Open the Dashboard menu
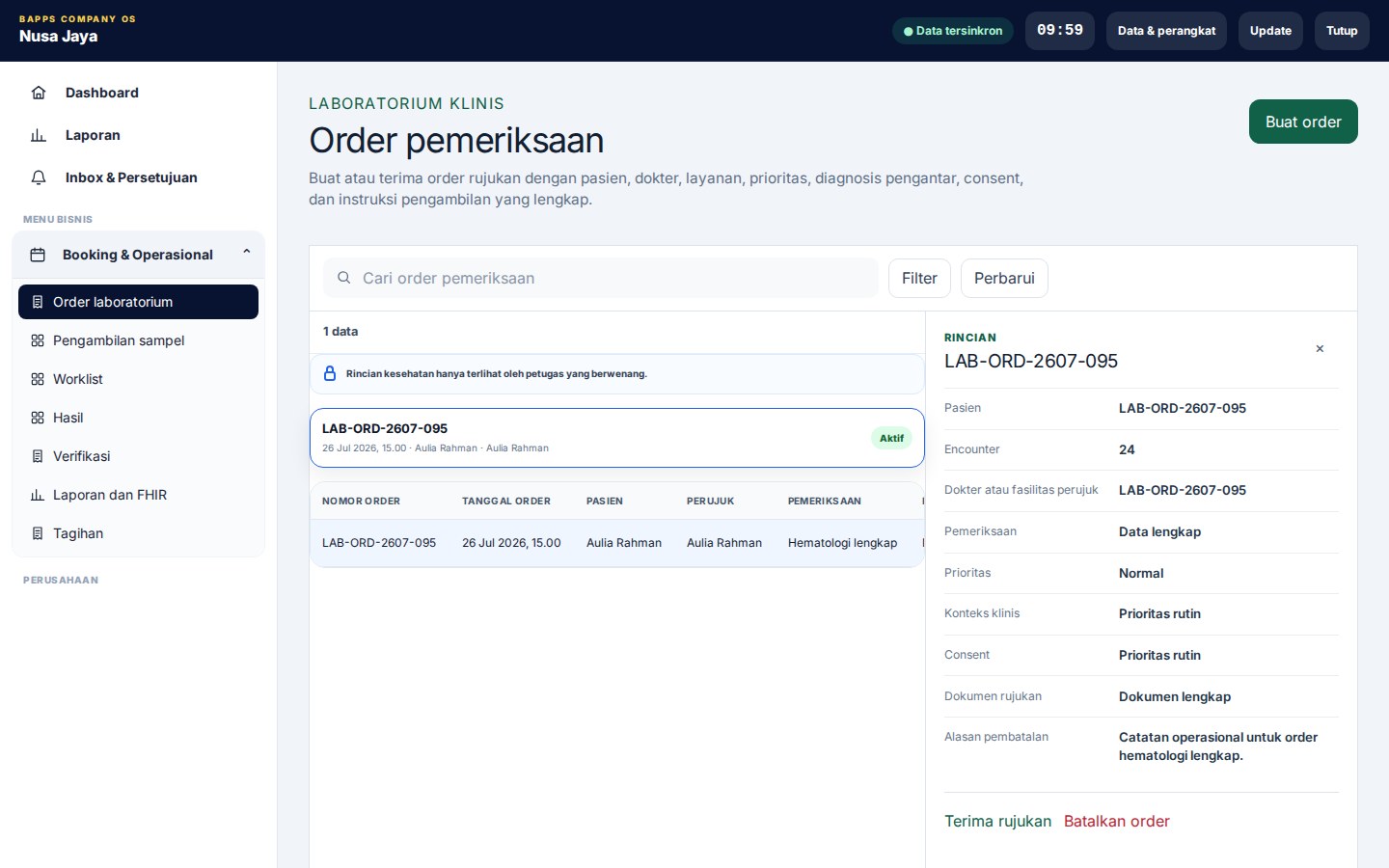 pyautogui.click(x=139, y=93)
